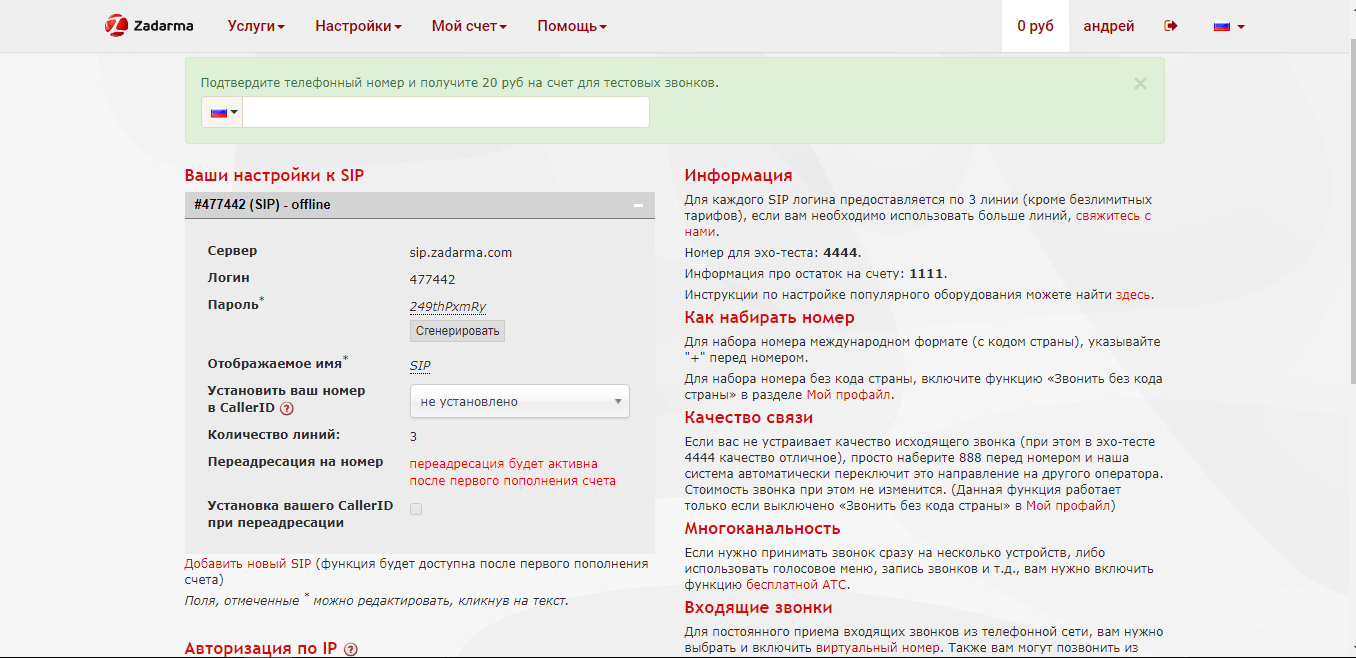Click help icon next to Авторизация по IP
1356x658 pixels.
pos(350,649)
